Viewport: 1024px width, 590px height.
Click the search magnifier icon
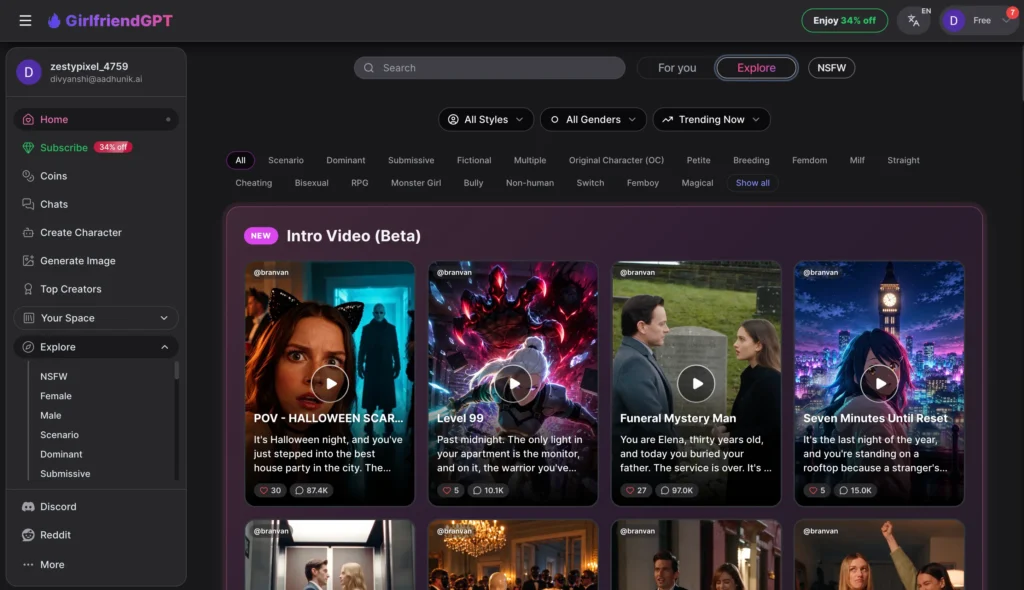369,68
